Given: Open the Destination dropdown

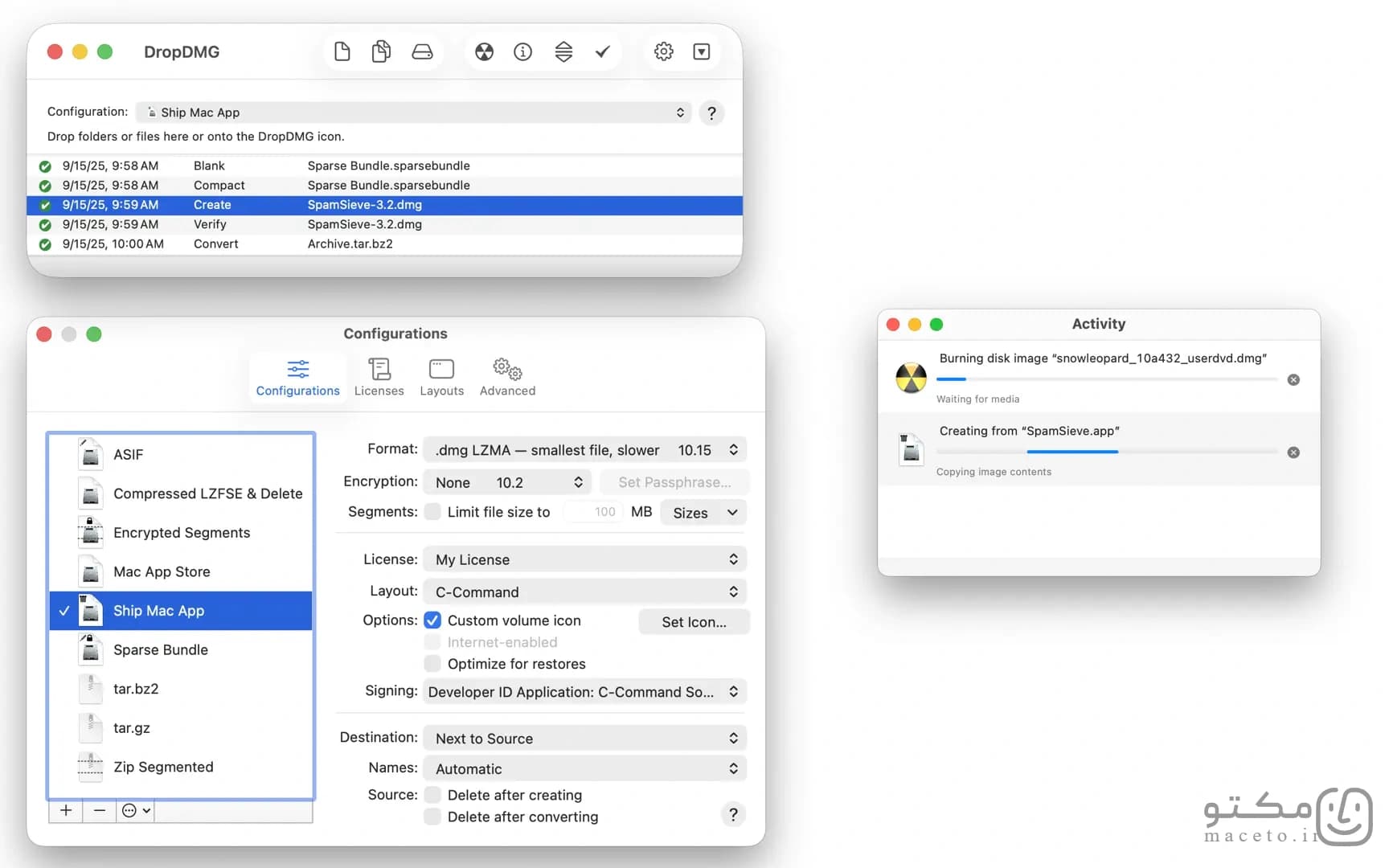Looking at the screenshot, I should (x=585, y=739).
